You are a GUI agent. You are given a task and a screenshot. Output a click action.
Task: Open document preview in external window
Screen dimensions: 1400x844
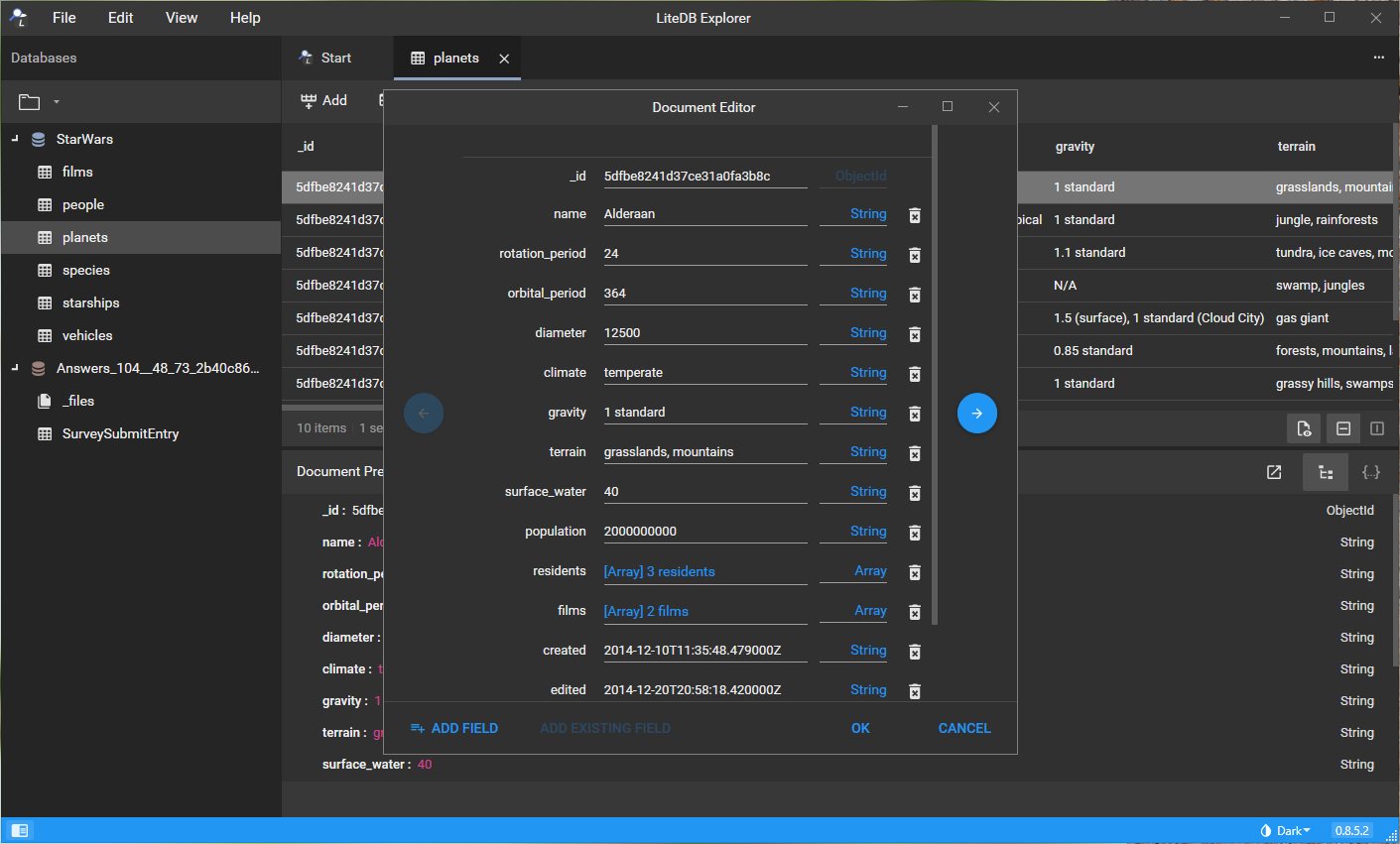click(1274, 472)
